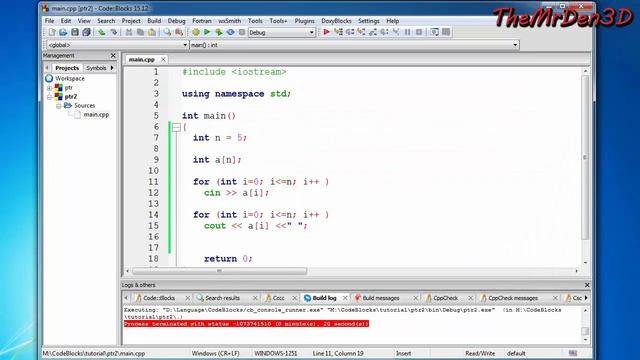Build the project with the gear icon
This screenshot has width=640, height=360.
[x=196, y=32]
